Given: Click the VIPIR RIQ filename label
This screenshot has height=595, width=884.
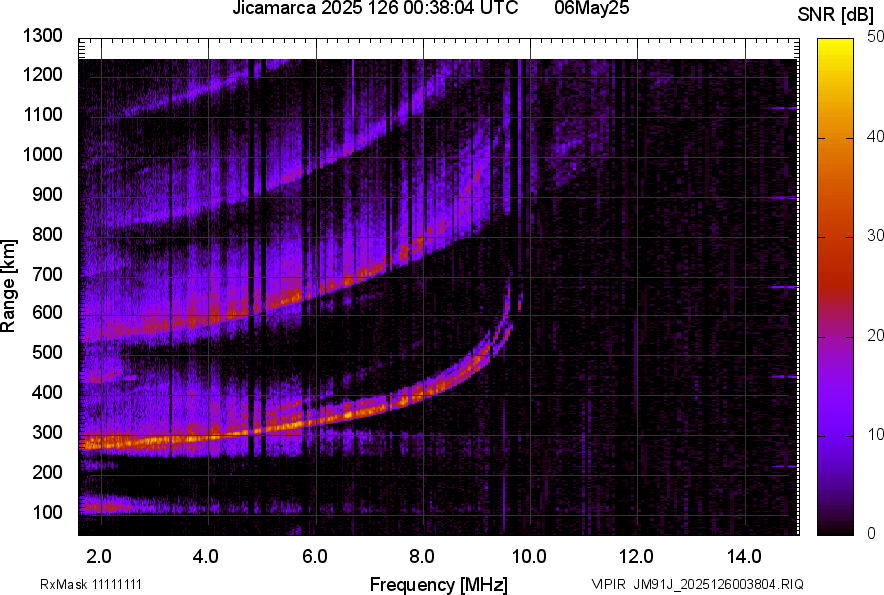Looking at the screenshot, I should point(697,584).
